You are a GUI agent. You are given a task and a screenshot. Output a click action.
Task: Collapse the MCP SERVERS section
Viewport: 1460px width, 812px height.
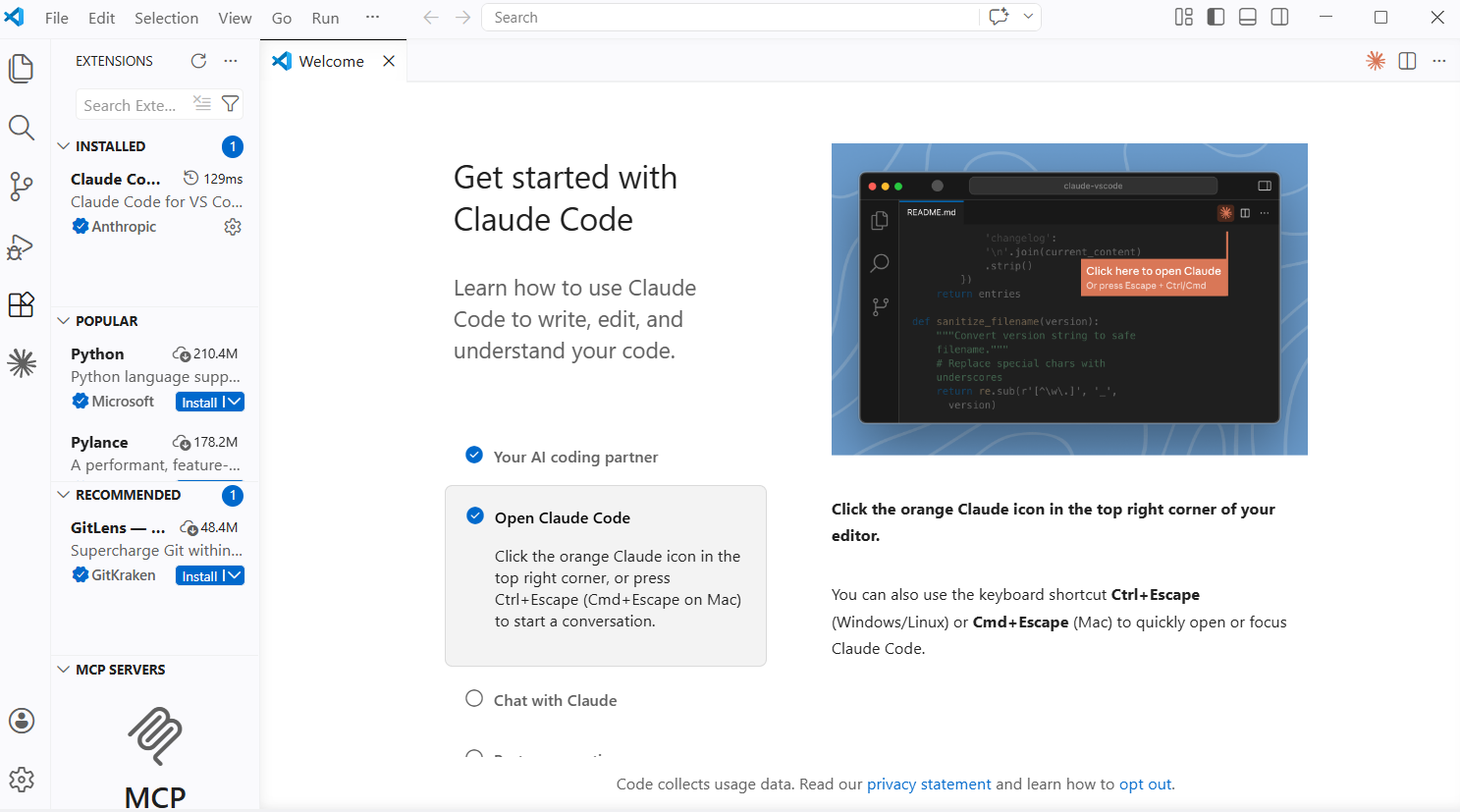pos(63,670)
